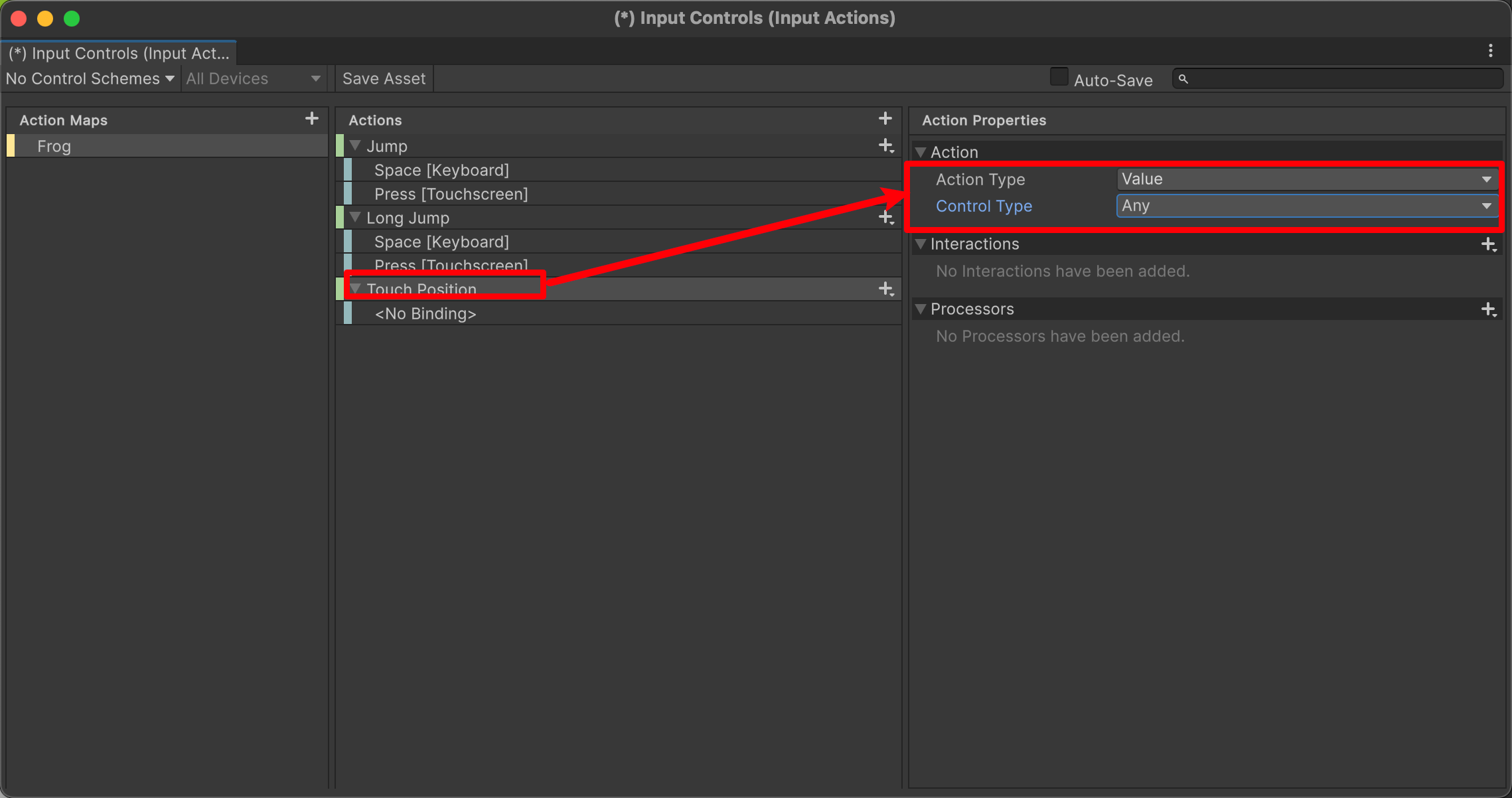1512x798 pixels.
Task: Open the No Control Schemes dropdown
Action: [x=90, y=78]
